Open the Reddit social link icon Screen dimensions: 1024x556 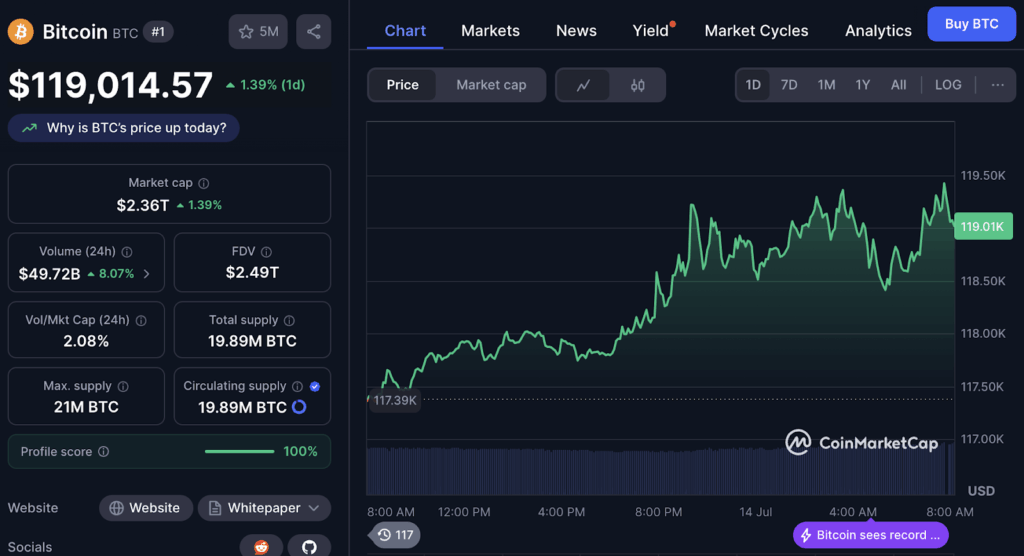pos(261,546)
